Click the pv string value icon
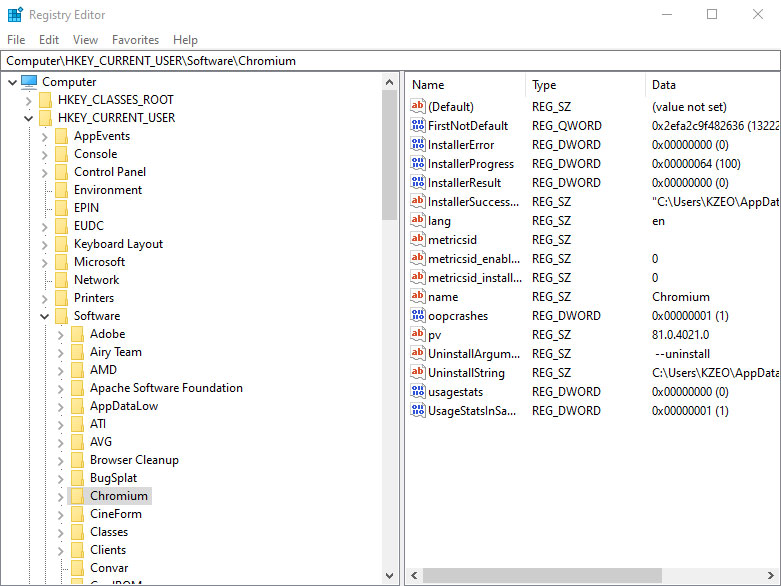 (417, 334)
